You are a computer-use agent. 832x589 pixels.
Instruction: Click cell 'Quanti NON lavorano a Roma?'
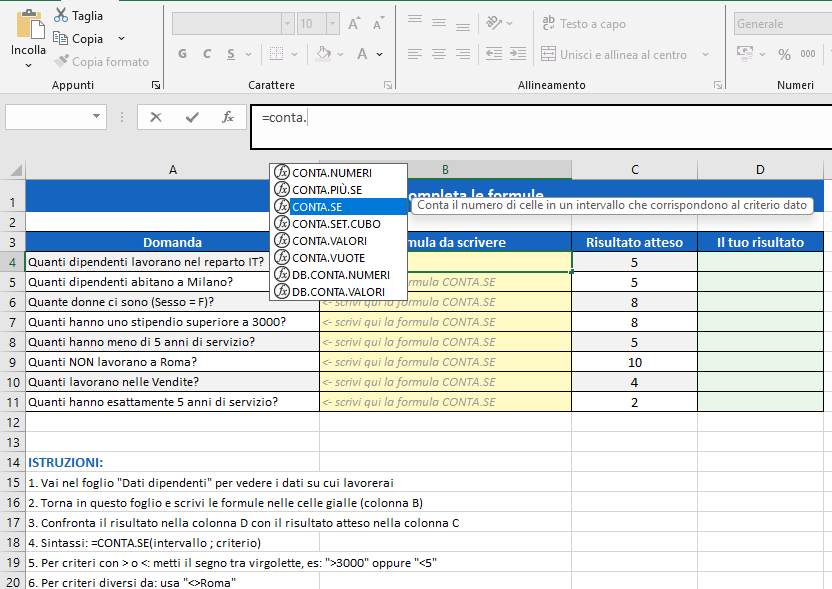click(x=172, y=362)
